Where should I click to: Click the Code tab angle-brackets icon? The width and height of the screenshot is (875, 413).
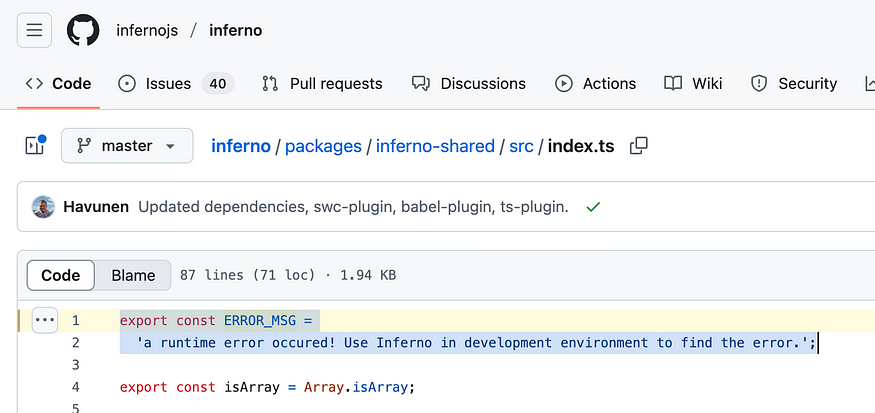click(34, 84)
